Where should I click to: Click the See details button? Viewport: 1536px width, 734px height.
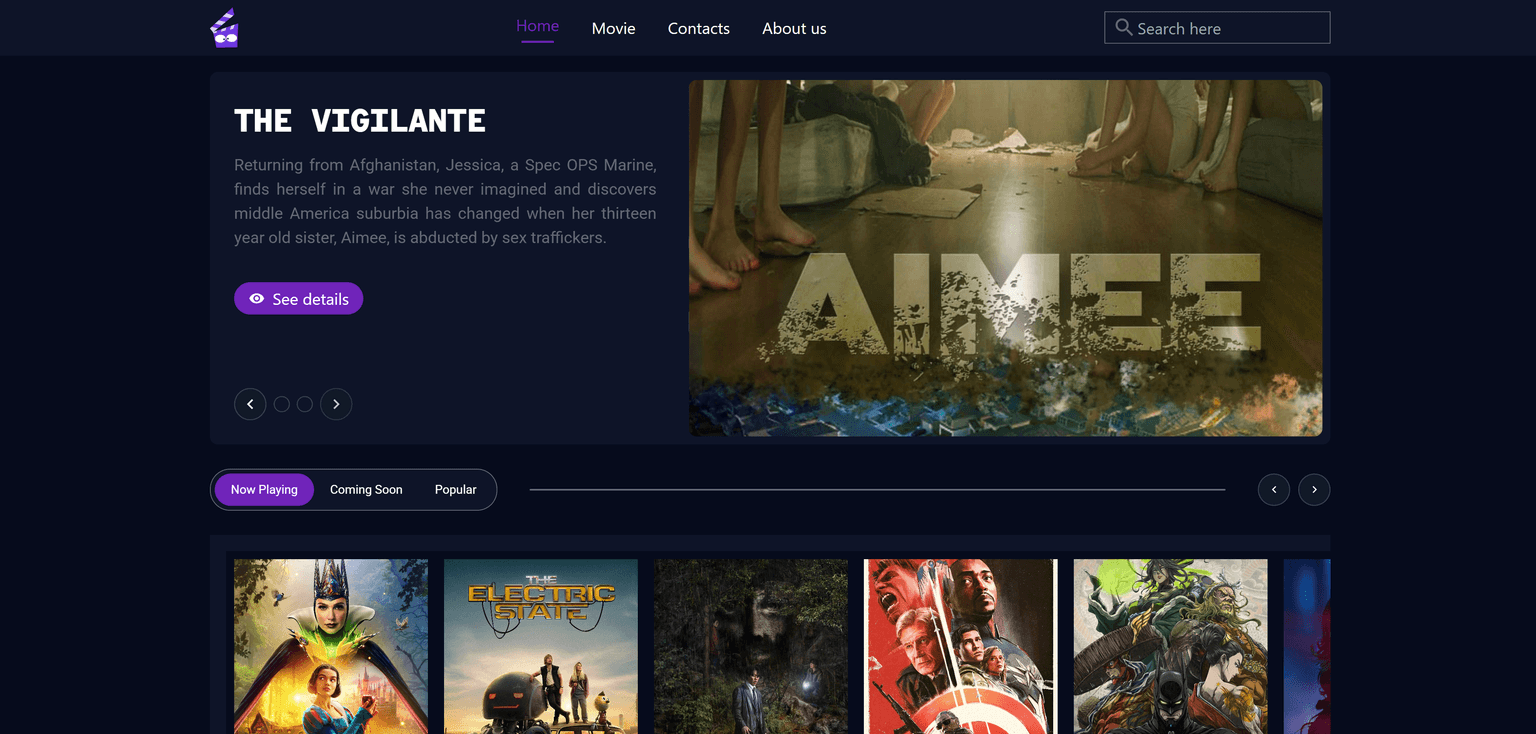coord(298,299)
